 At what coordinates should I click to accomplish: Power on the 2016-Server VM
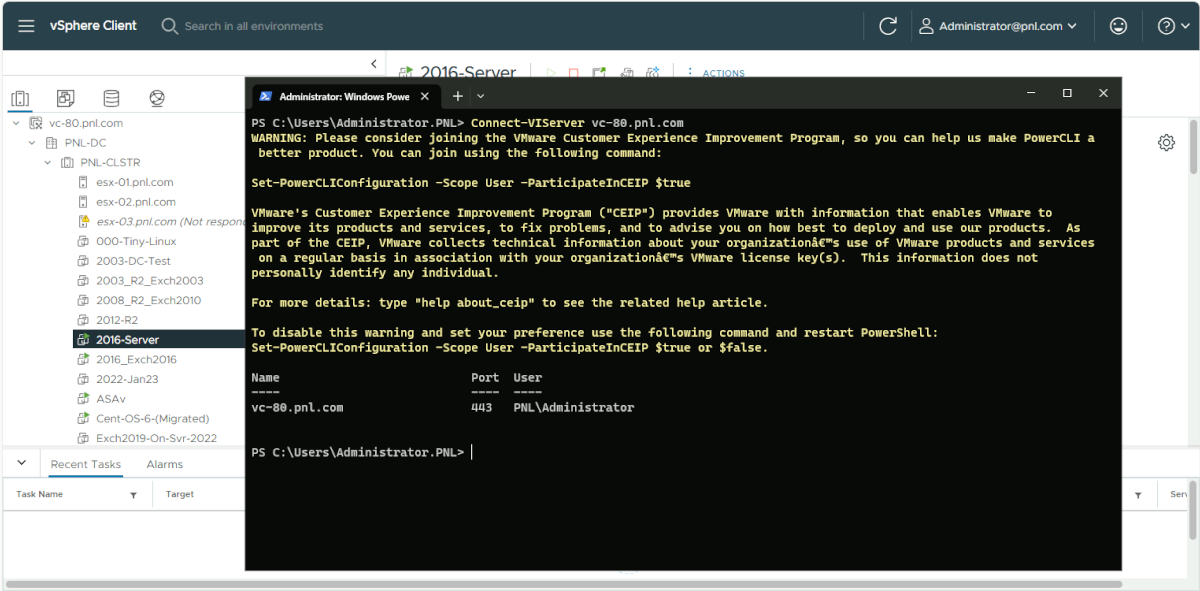coord(550,72)
